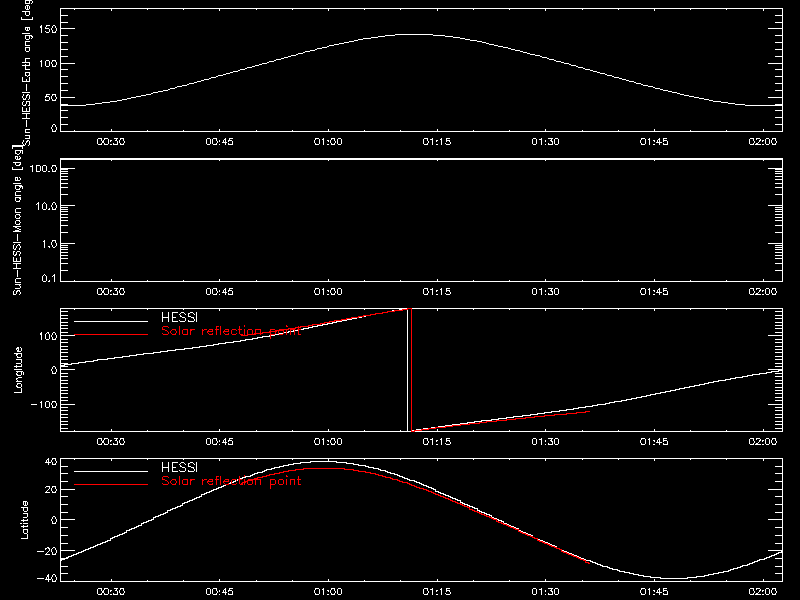Click the peak of the Earth angle curve

click(418, 35)
